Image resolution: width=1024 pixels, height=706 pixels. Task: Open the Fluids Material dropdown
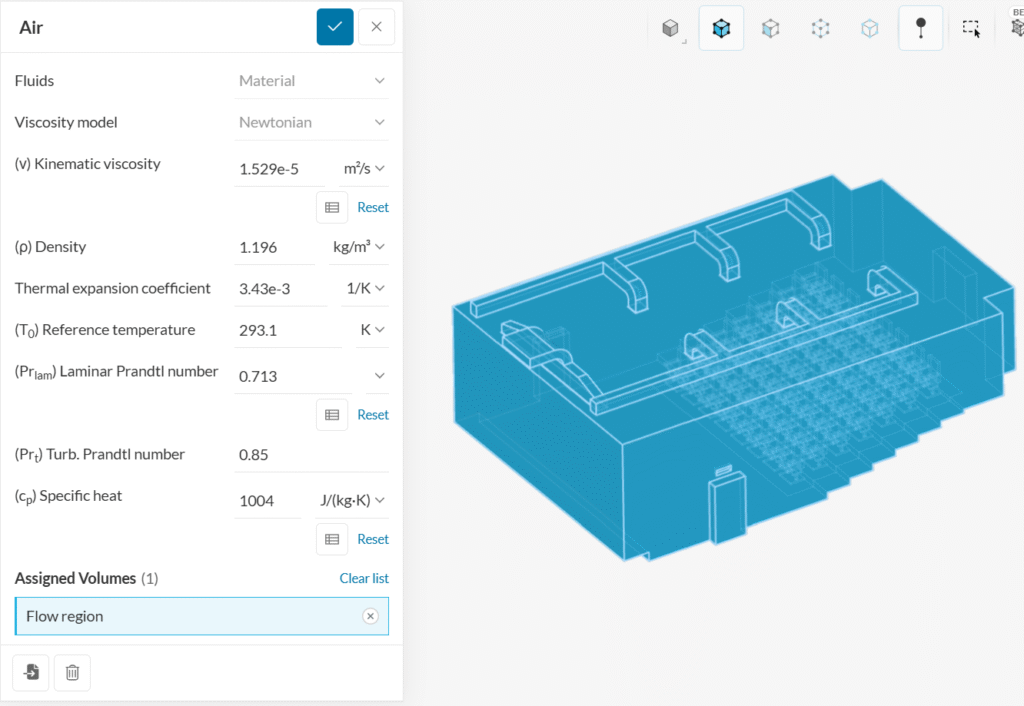[x=312, y=80]
